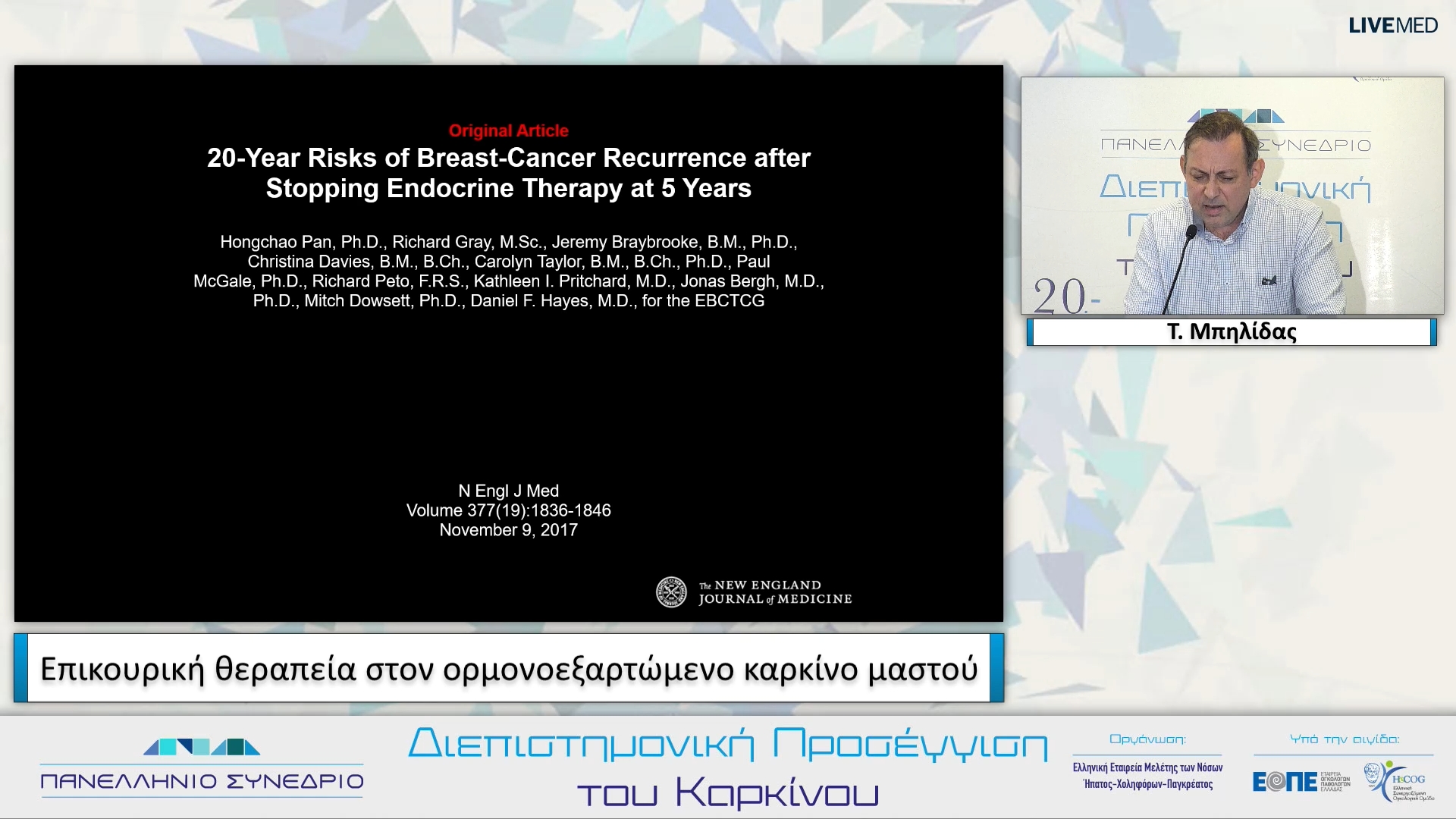The width and height of the screenshot is (1456, 819).
Task: Click the author list on the slide
Action: click(x=508, y=271)
